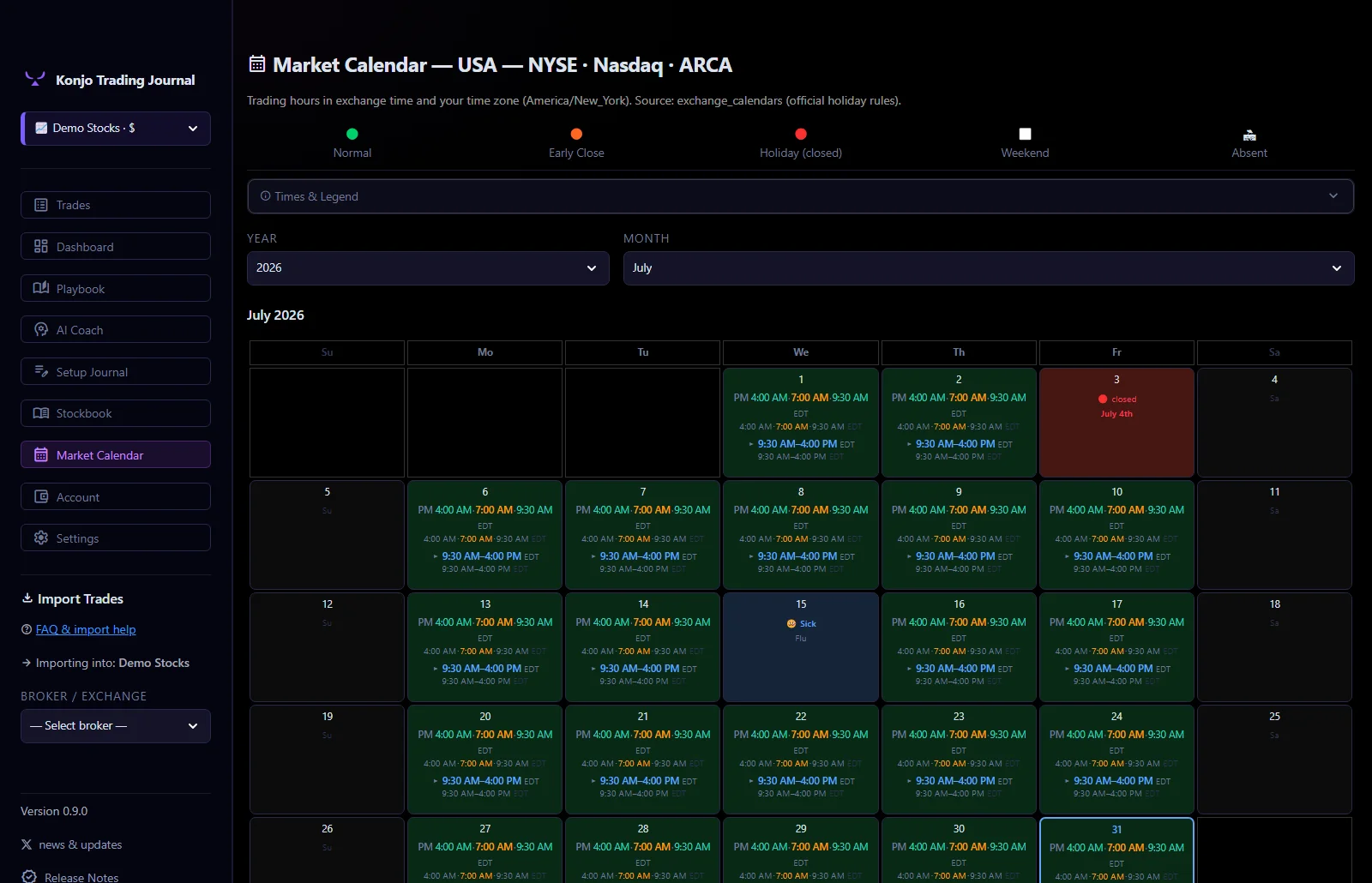Open the Account page
1372x883 pixels.
click(116, 496)
